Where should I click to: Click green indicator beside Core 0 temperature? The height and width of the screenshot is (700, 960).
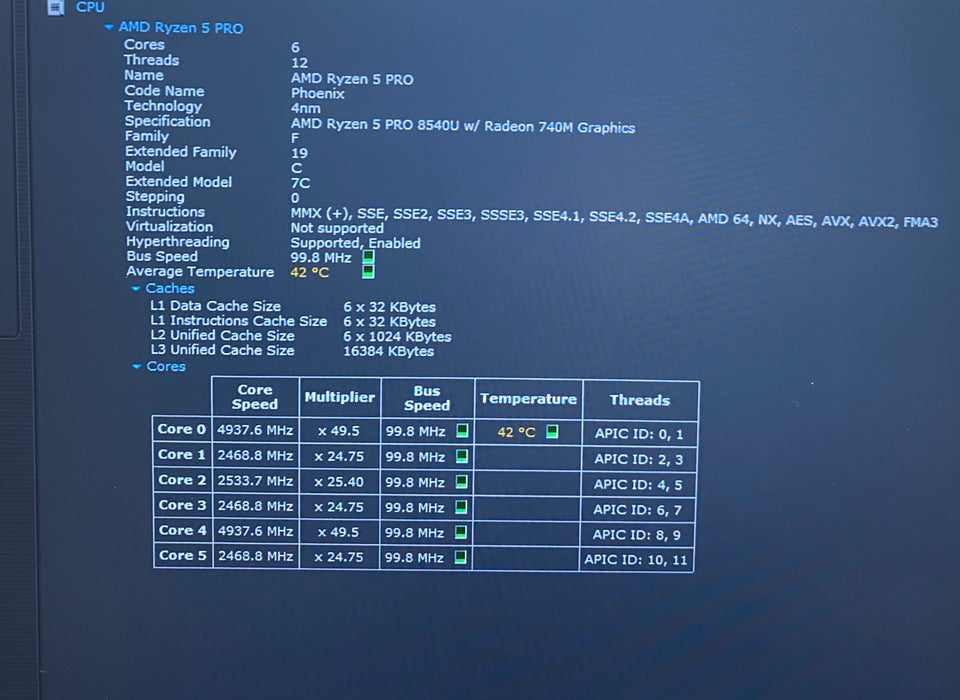tap(552, 431)
